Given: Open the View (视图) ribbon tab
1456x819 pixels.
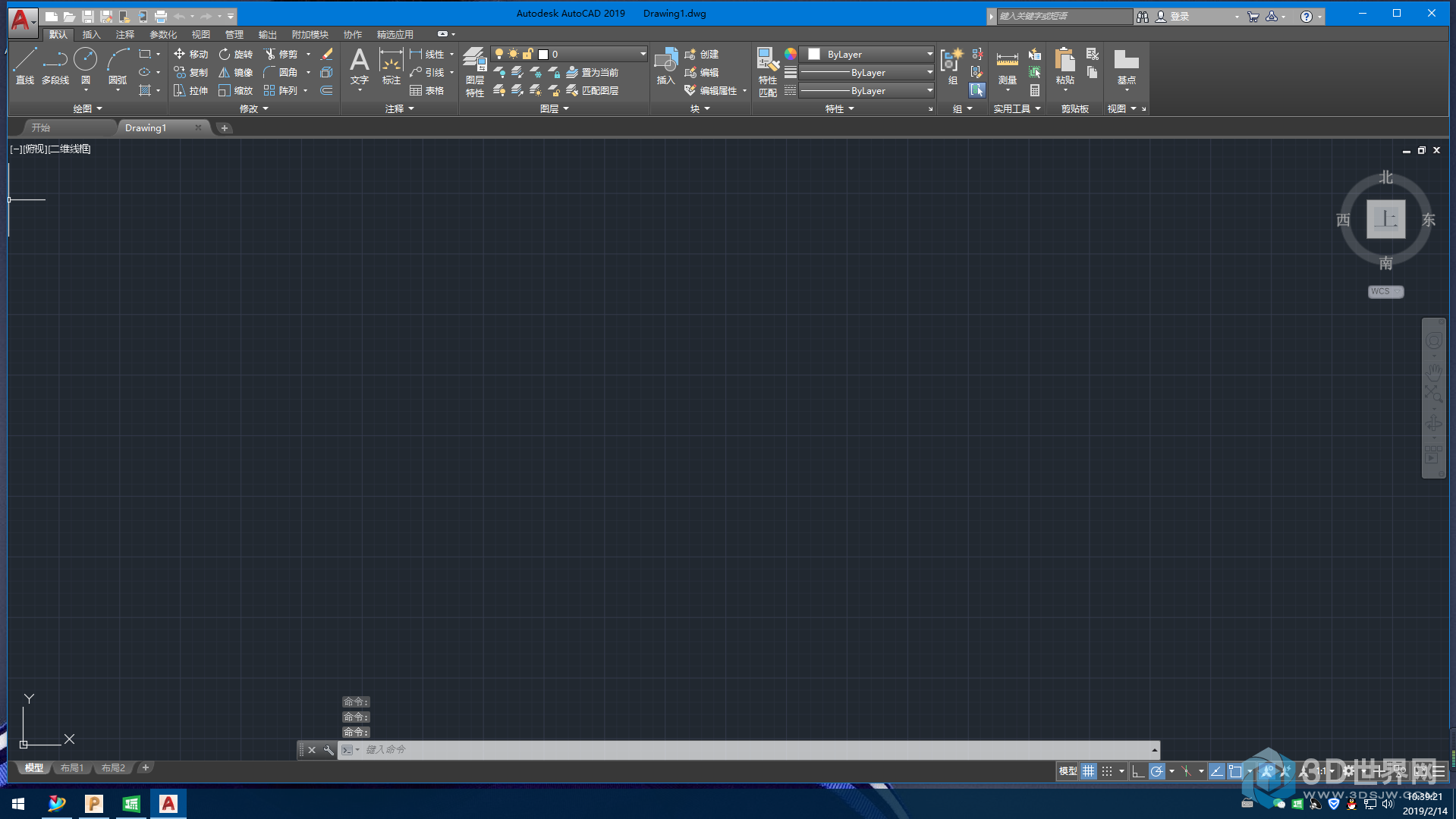Looking at the screenshot, I should pyautogui.click(x=200, y=35).
